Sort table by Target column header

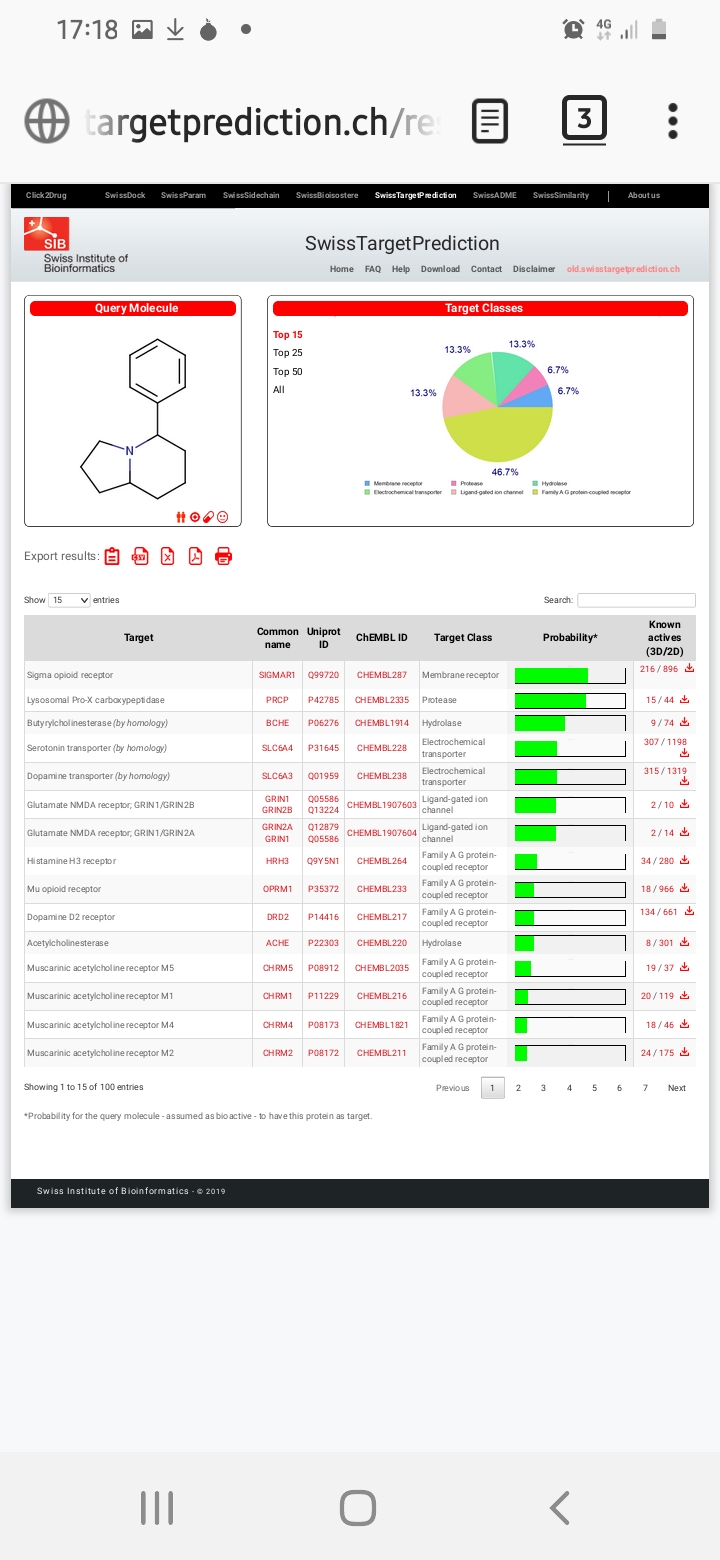(x=139, y=638)
